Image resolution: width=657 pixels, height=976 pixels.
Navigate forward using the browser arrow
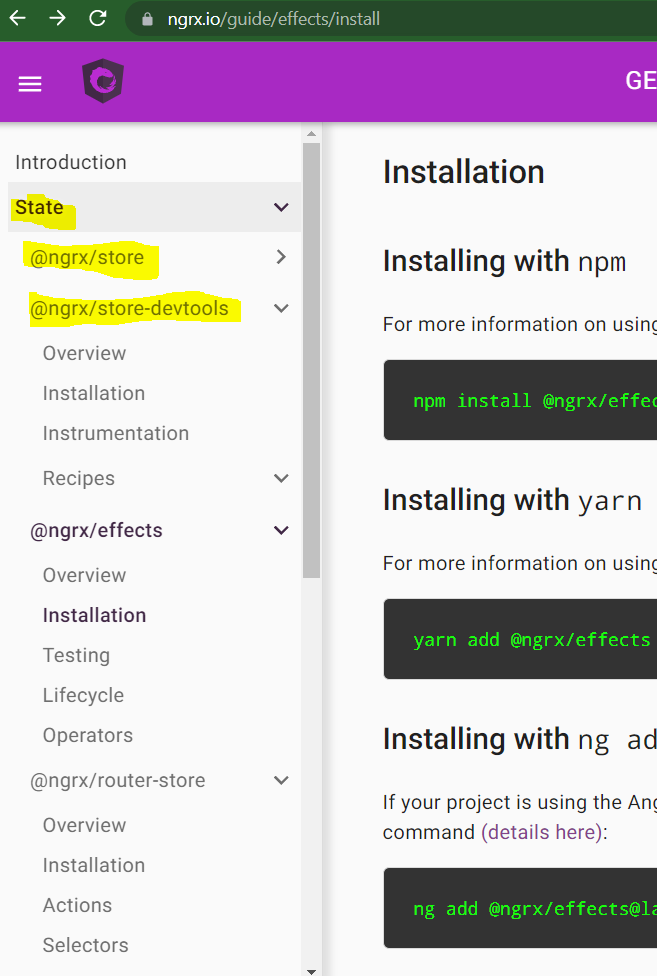(58, 18)
